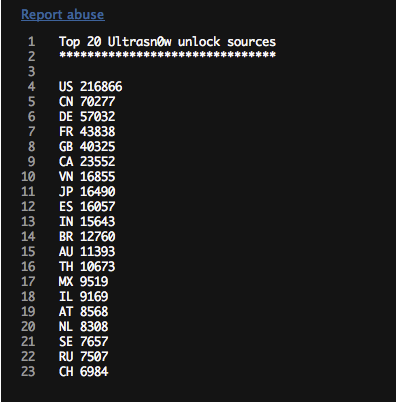Click the entry 'CA 23552'
396x402 pixels.
pyautogui.click(x=87, y=162)
